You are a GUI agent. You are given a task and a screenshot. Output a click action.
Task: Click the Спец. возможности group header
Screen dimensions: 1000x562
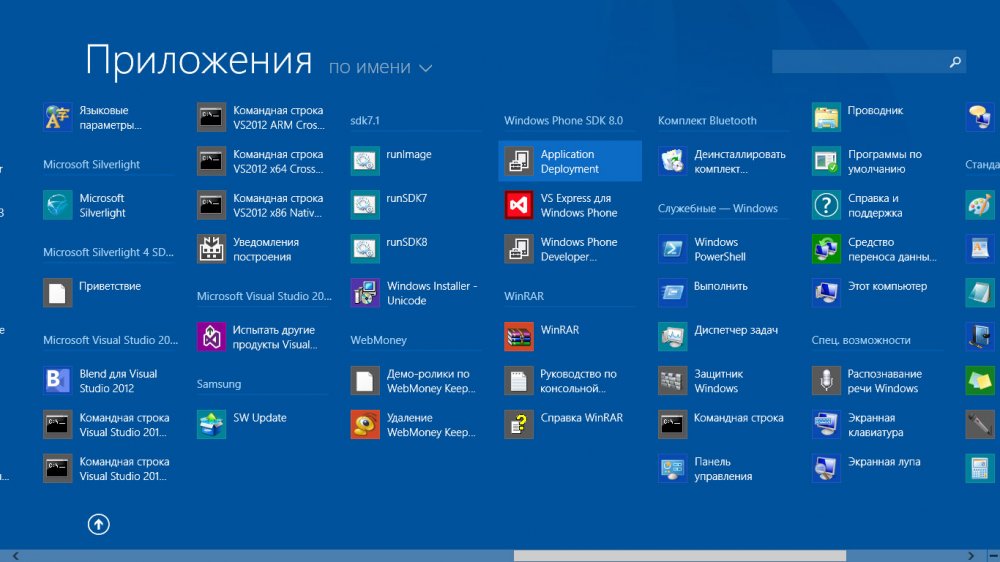[x=860, y=340]
